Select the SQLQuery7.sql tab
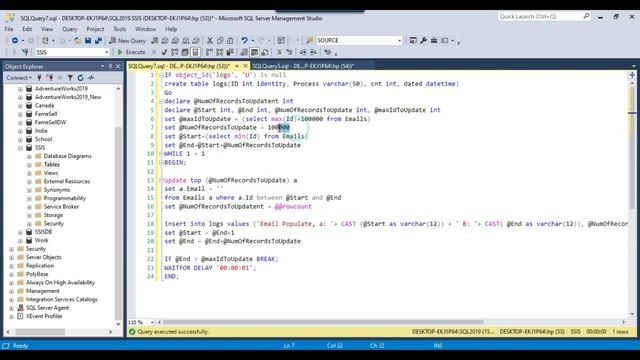640x360 pixels. [x=179, y=66]
